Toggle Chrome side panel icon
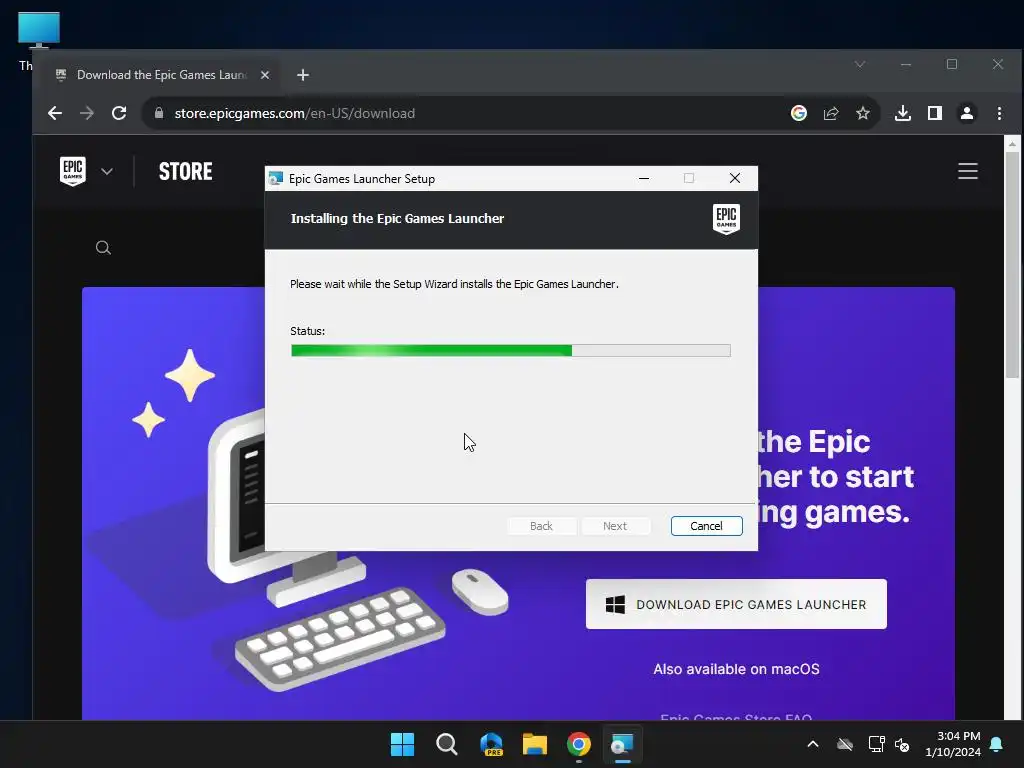The width and height of the screenshot is (1024, 768). tap(935, 113)
